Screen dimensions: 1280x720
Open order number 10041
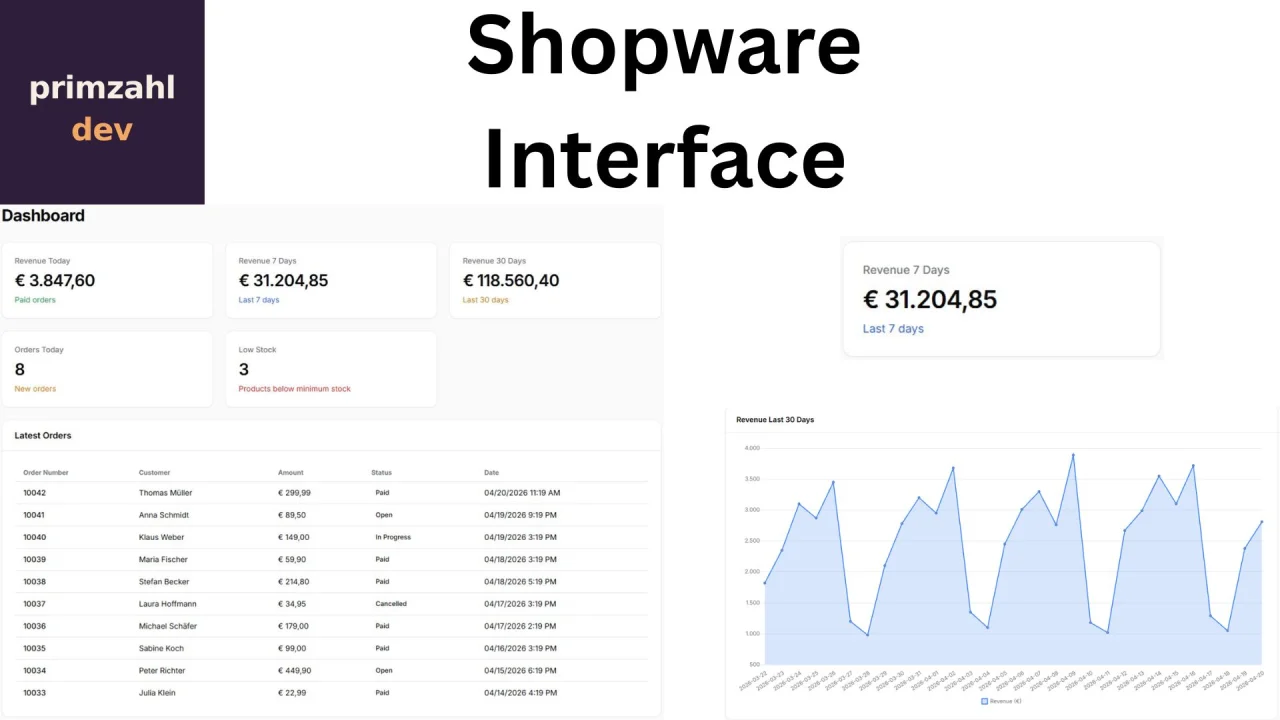(x=34, y=515)
